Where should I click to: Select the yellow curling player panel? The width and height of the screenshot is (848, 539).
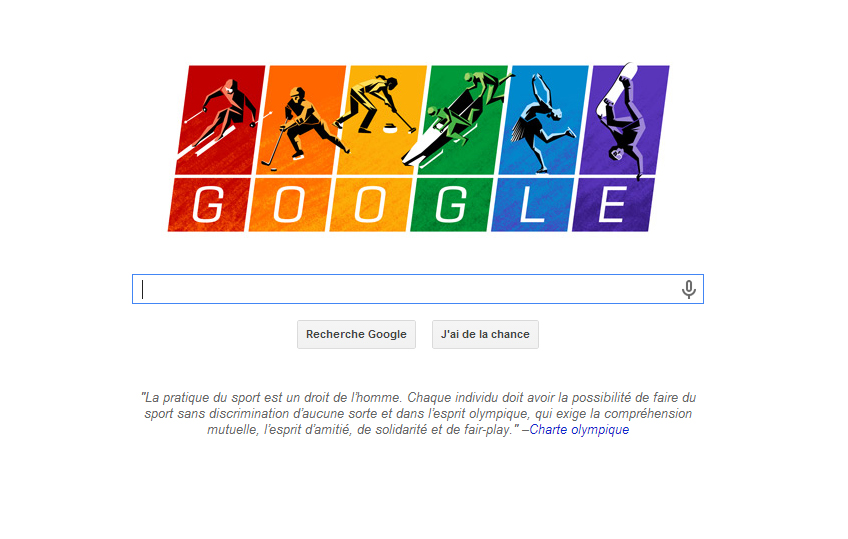point(382,119)
